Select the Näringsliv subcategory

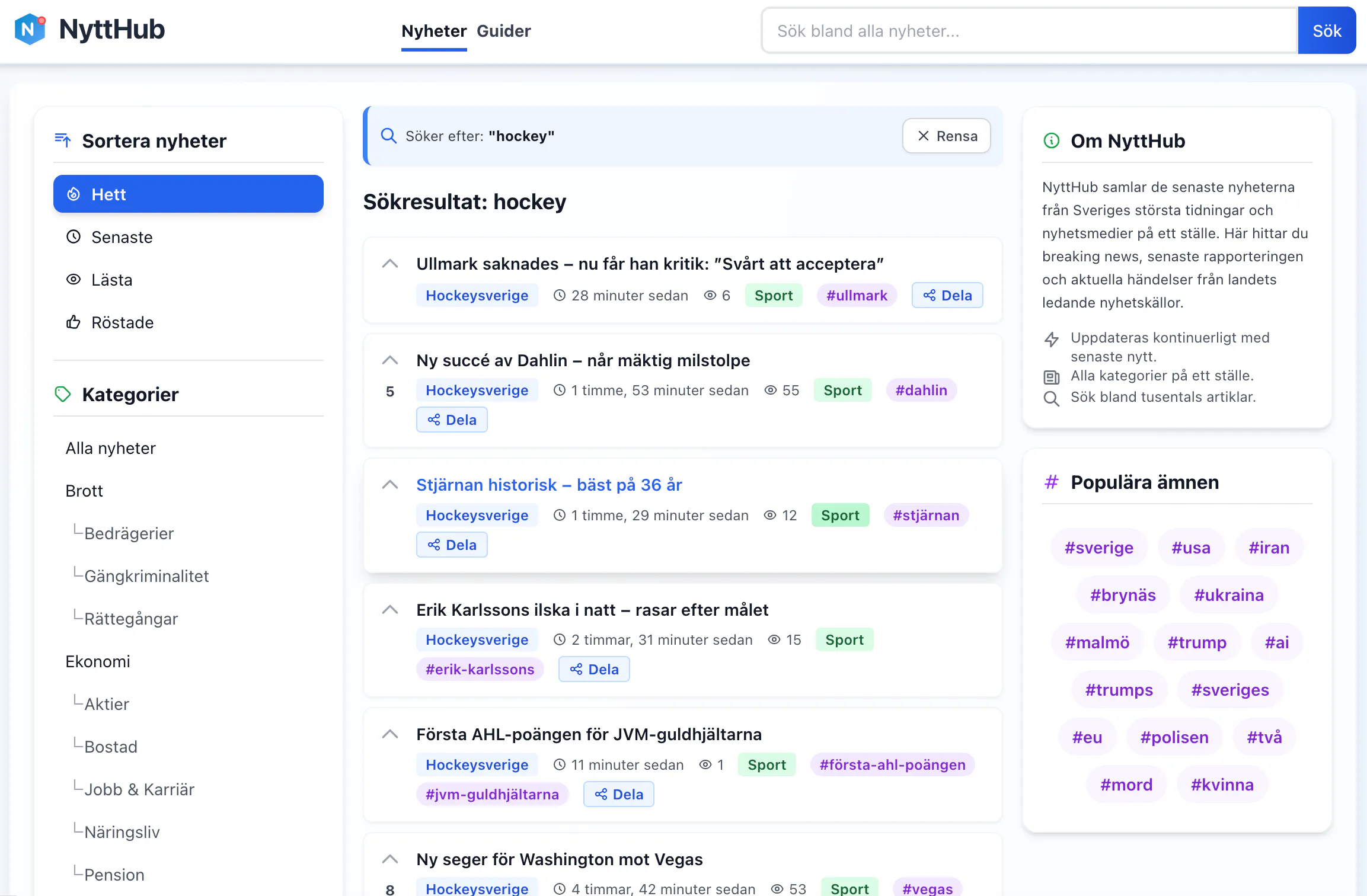click(x=122, y=832)
